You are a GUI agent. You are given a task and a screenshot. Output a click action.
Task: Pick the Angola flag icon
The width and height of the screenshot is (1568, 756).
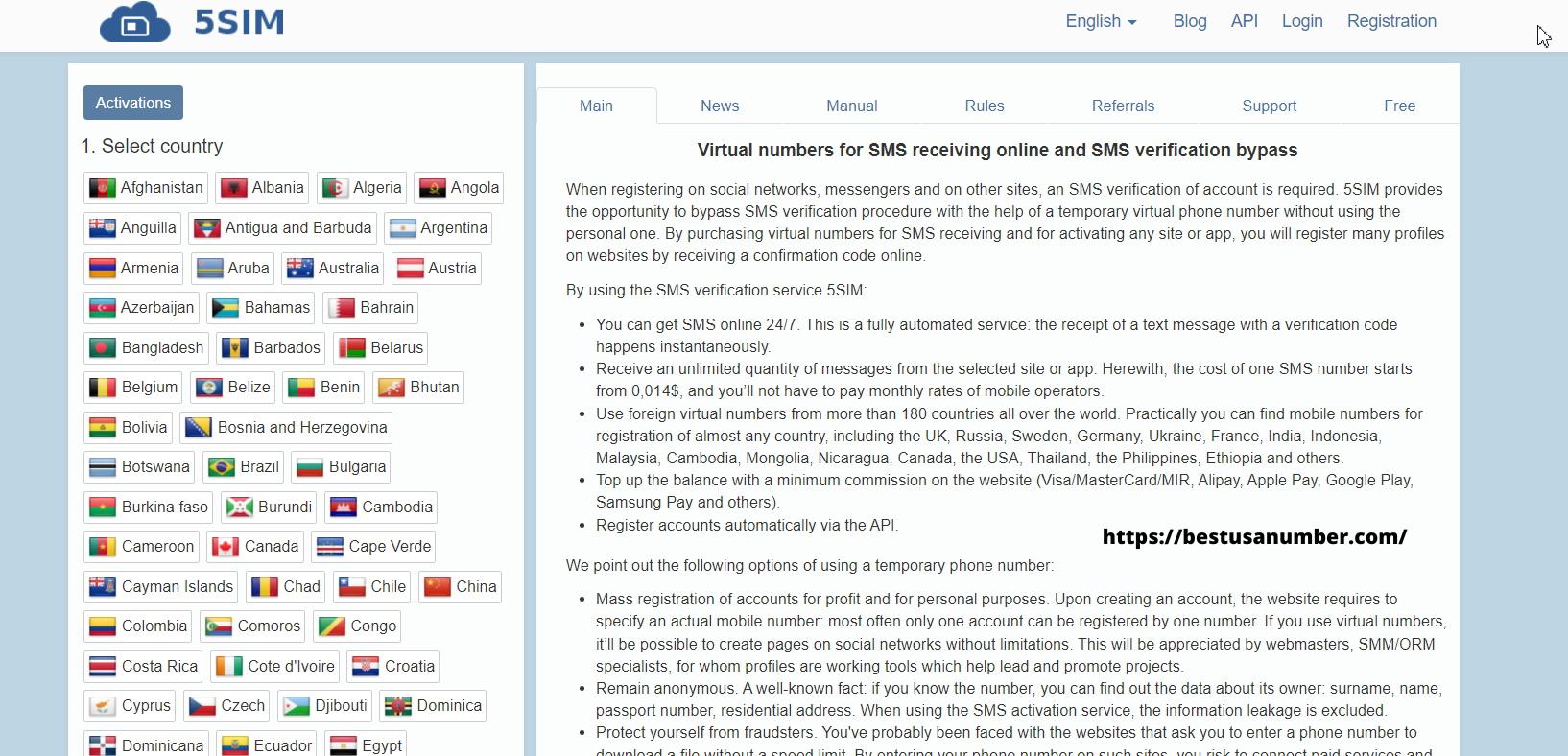432,188
